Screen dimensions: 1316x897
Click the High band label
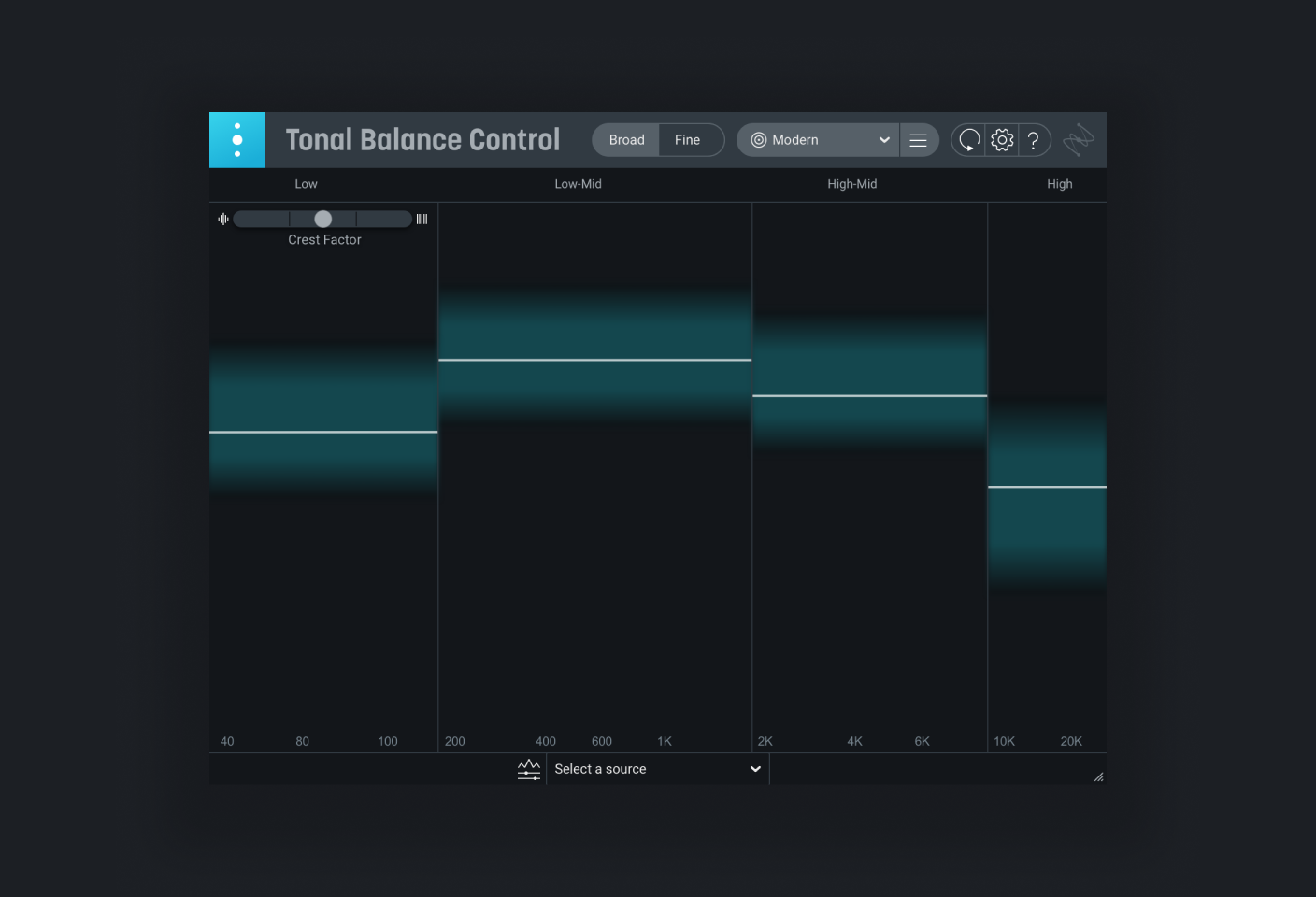[1060, 184]
